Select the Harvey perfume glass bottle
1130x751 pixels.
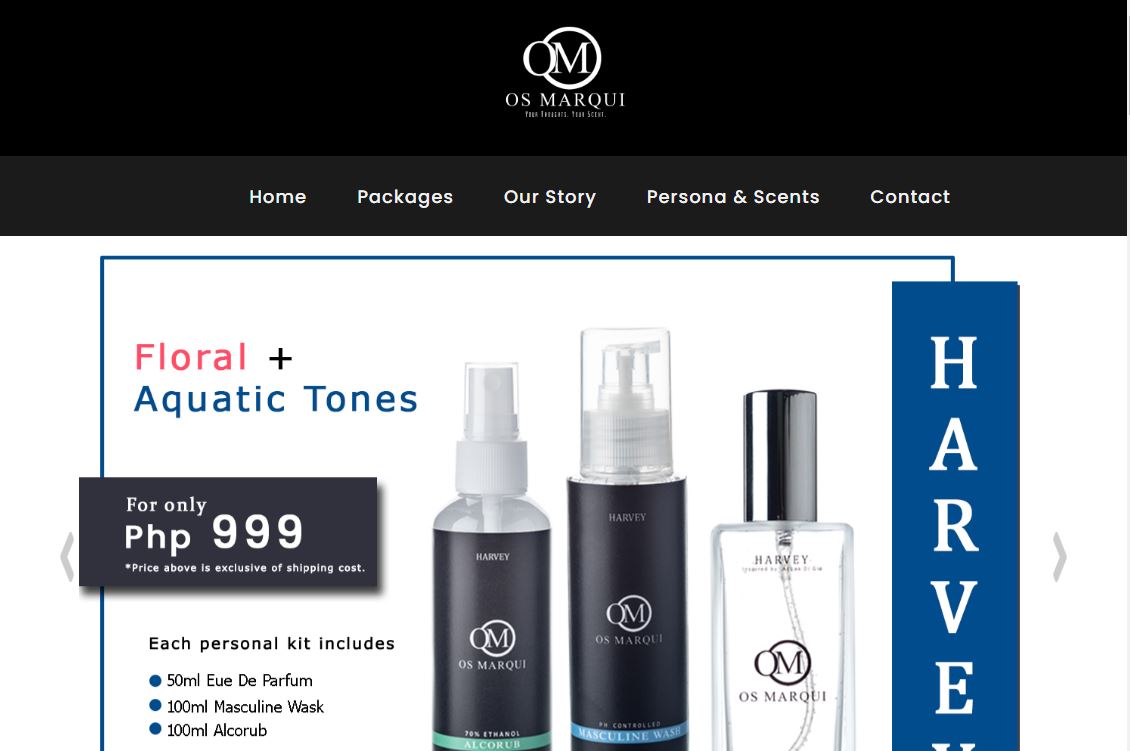tap(783, 571)
